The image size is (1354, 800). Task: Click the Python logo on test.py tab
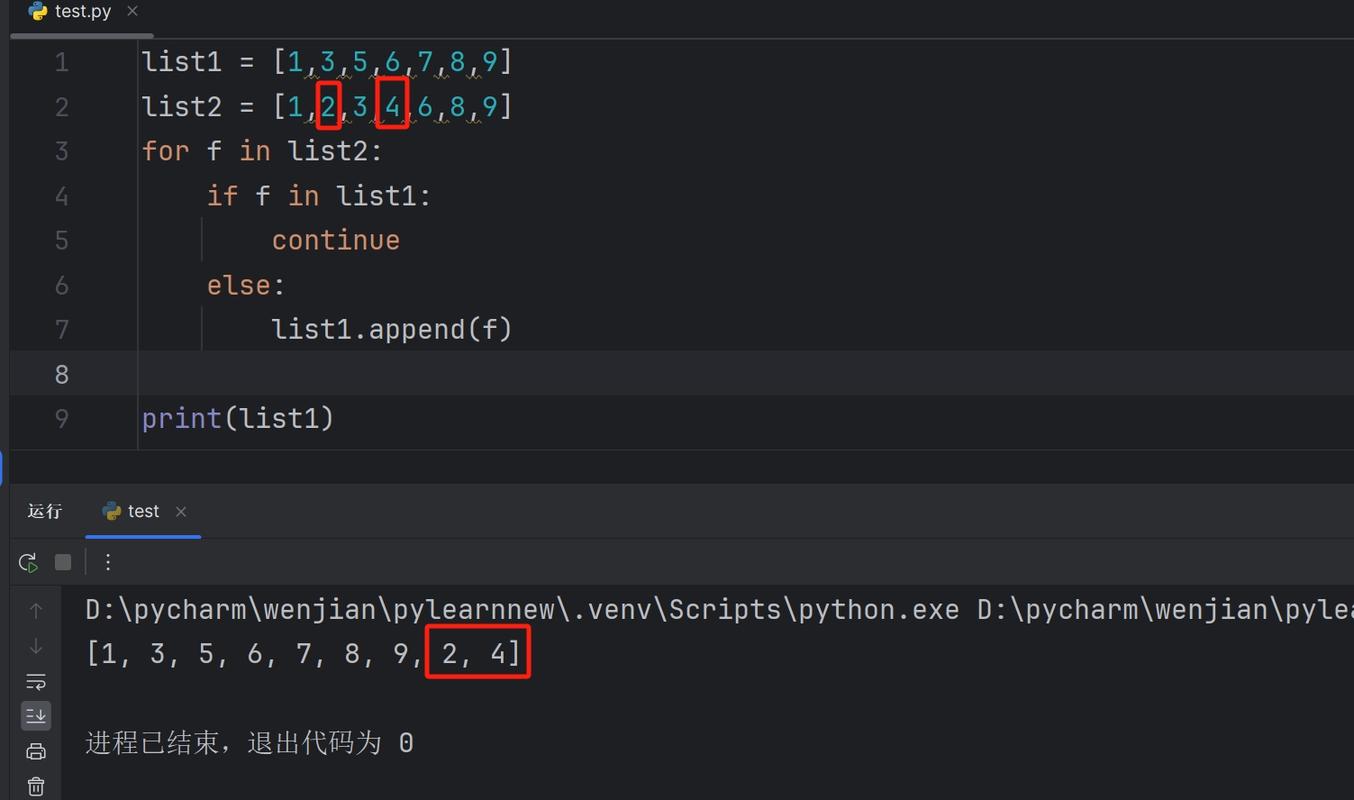(x=38, y=12)
